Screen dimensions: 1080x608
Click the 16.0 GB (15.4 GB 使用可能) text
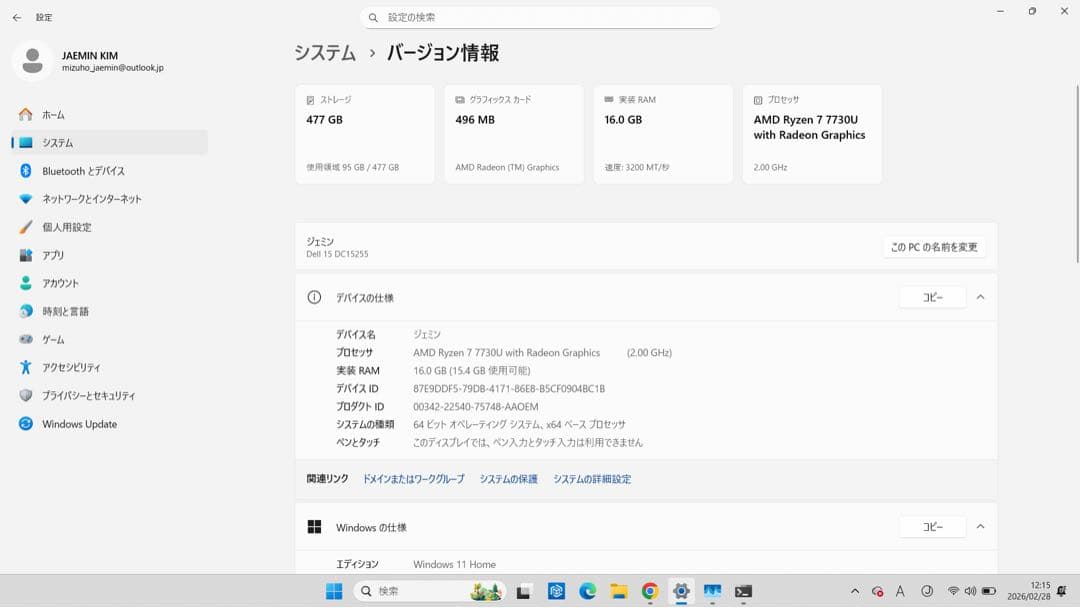pyautogui.click(x=472, y=370)
